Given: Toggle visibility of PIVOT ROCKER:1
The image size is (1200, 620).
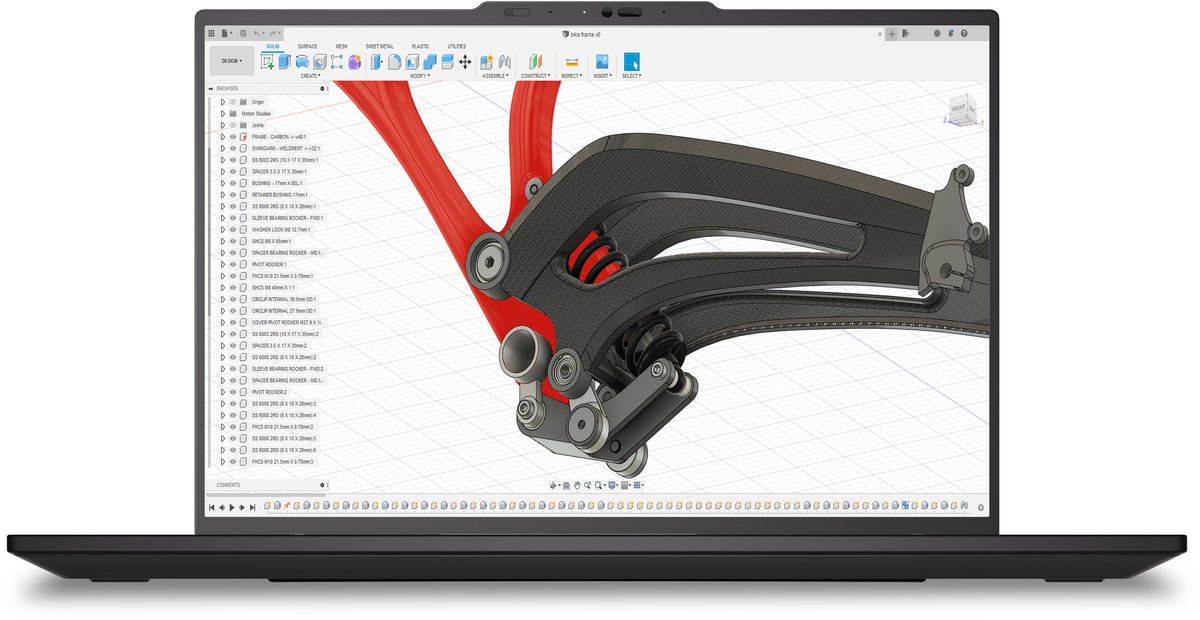Looking at the screenshot, I should (x=232, y=264).
